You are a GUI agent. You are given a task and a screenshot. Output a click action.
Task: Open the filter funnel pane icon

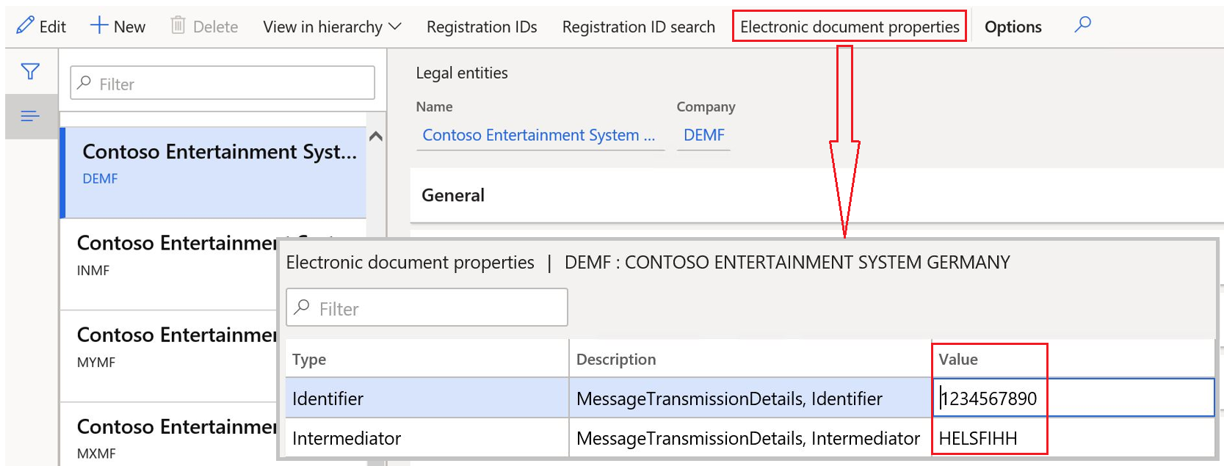coord(30,72)
